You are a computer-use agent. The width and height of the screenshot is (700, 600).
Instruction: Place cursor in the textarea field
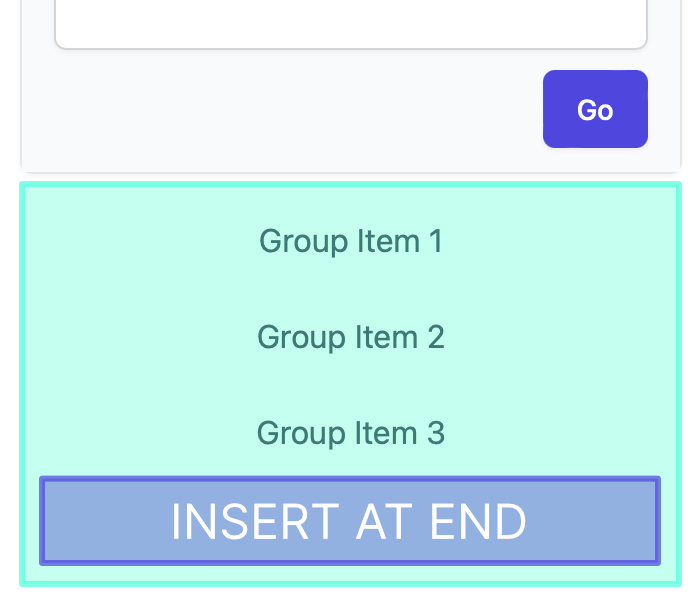point(351,23)
